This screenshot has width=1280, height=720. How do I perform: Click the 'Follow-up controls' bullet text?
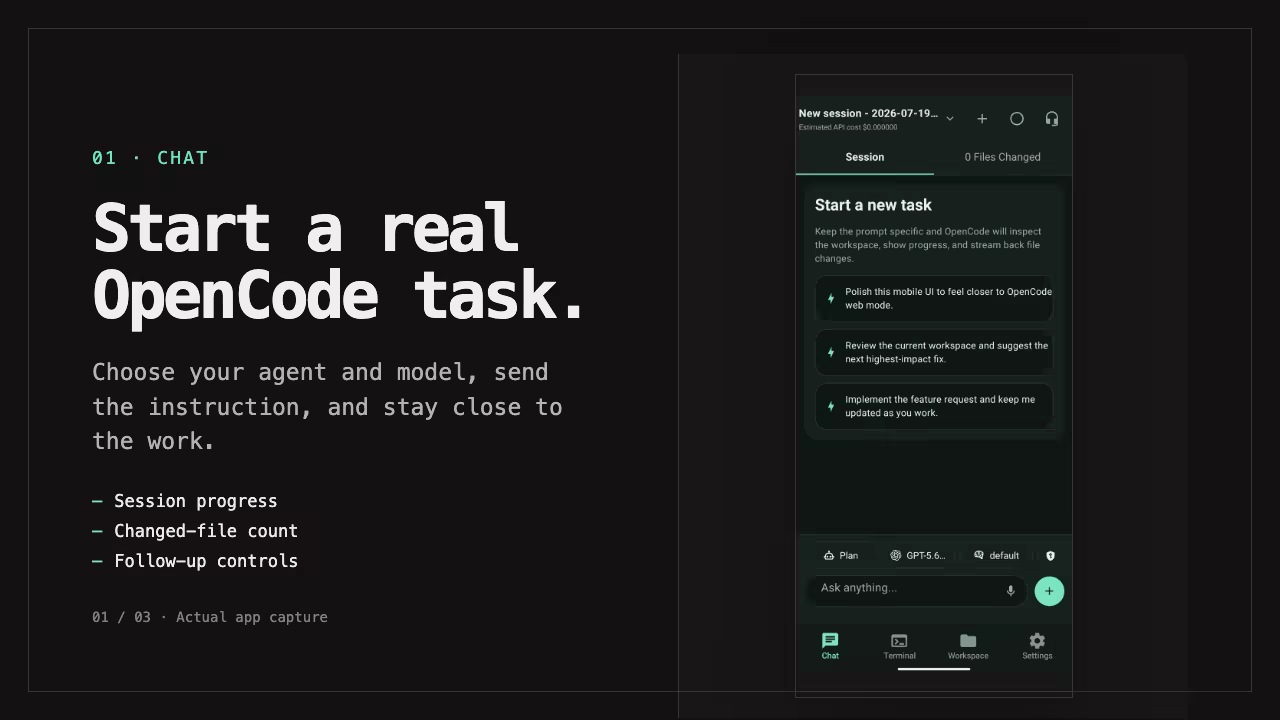point(206,561)
